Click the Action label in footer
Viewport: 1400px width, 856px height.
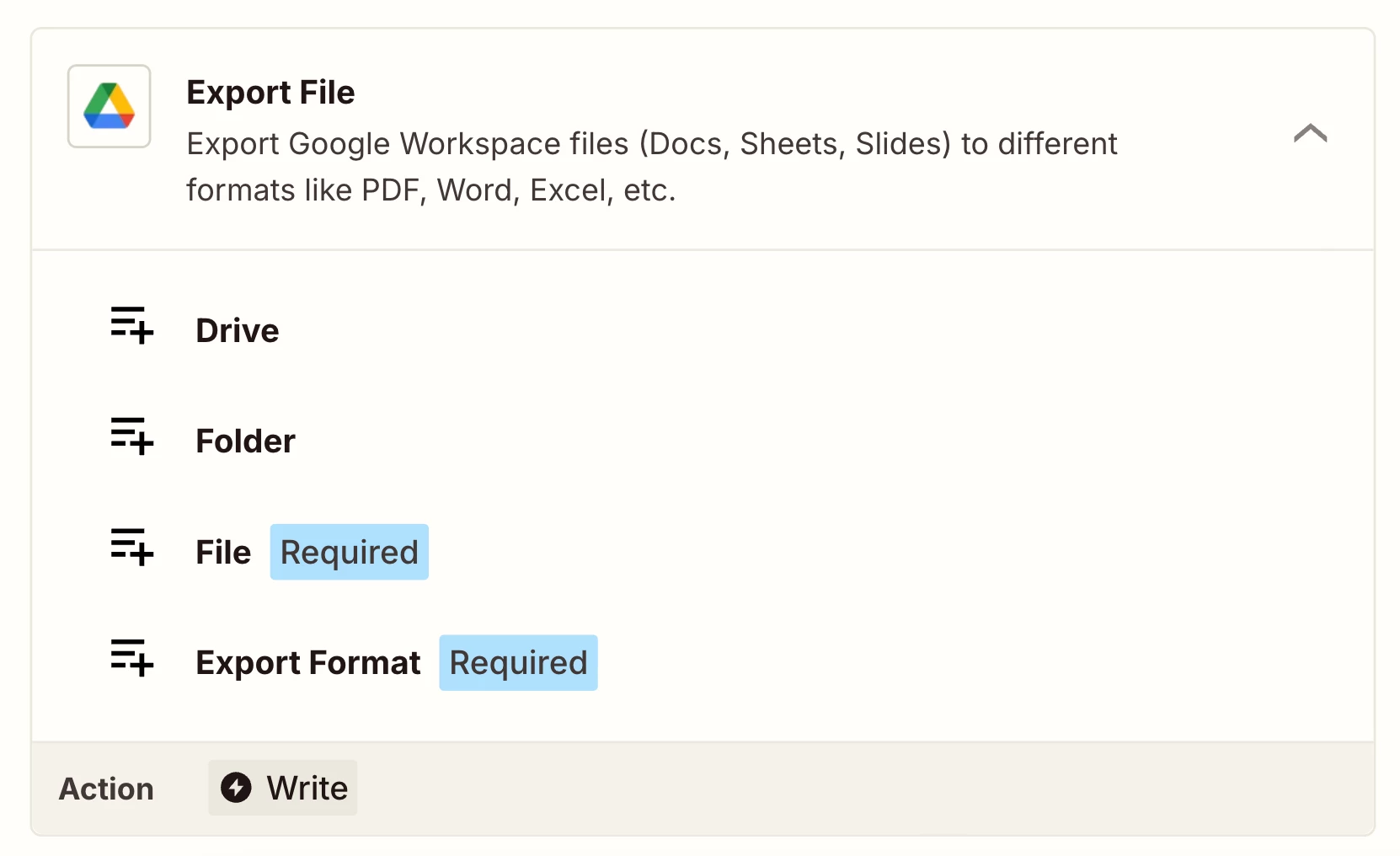(106, 789)
